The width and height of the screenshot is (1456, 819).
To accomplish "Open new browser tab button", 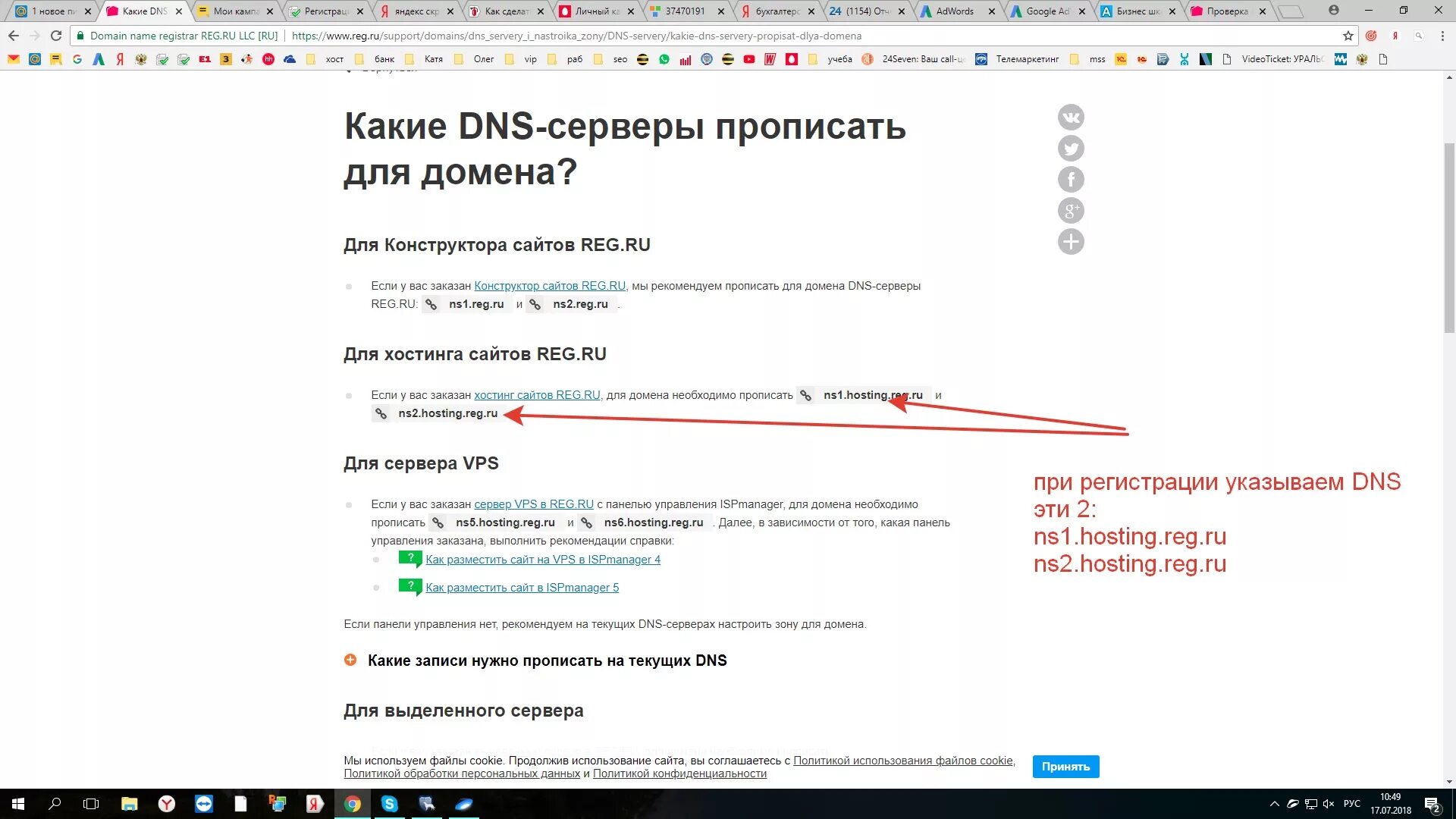I will (1290, 11).
